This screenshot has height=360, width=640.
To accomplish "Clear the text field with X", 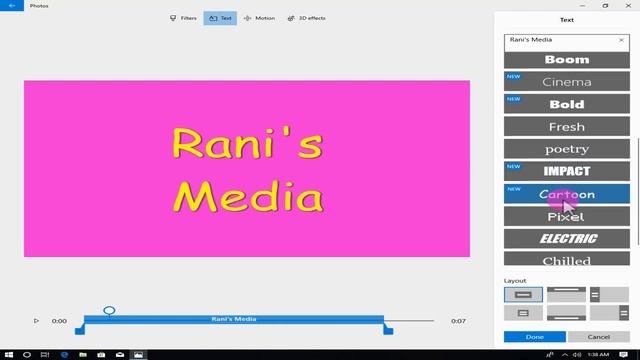I will 621,40.
